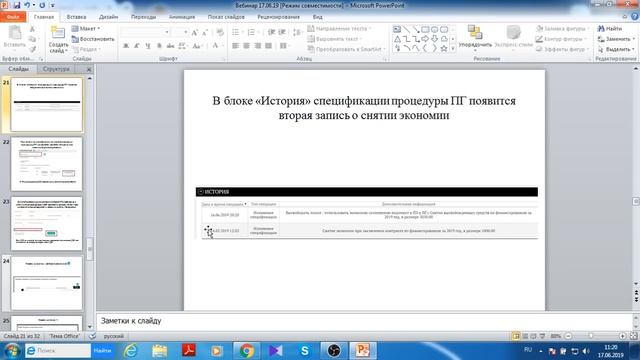Toggle strikethrough formatting
The image size is (640, 360).
coord(170,46)
